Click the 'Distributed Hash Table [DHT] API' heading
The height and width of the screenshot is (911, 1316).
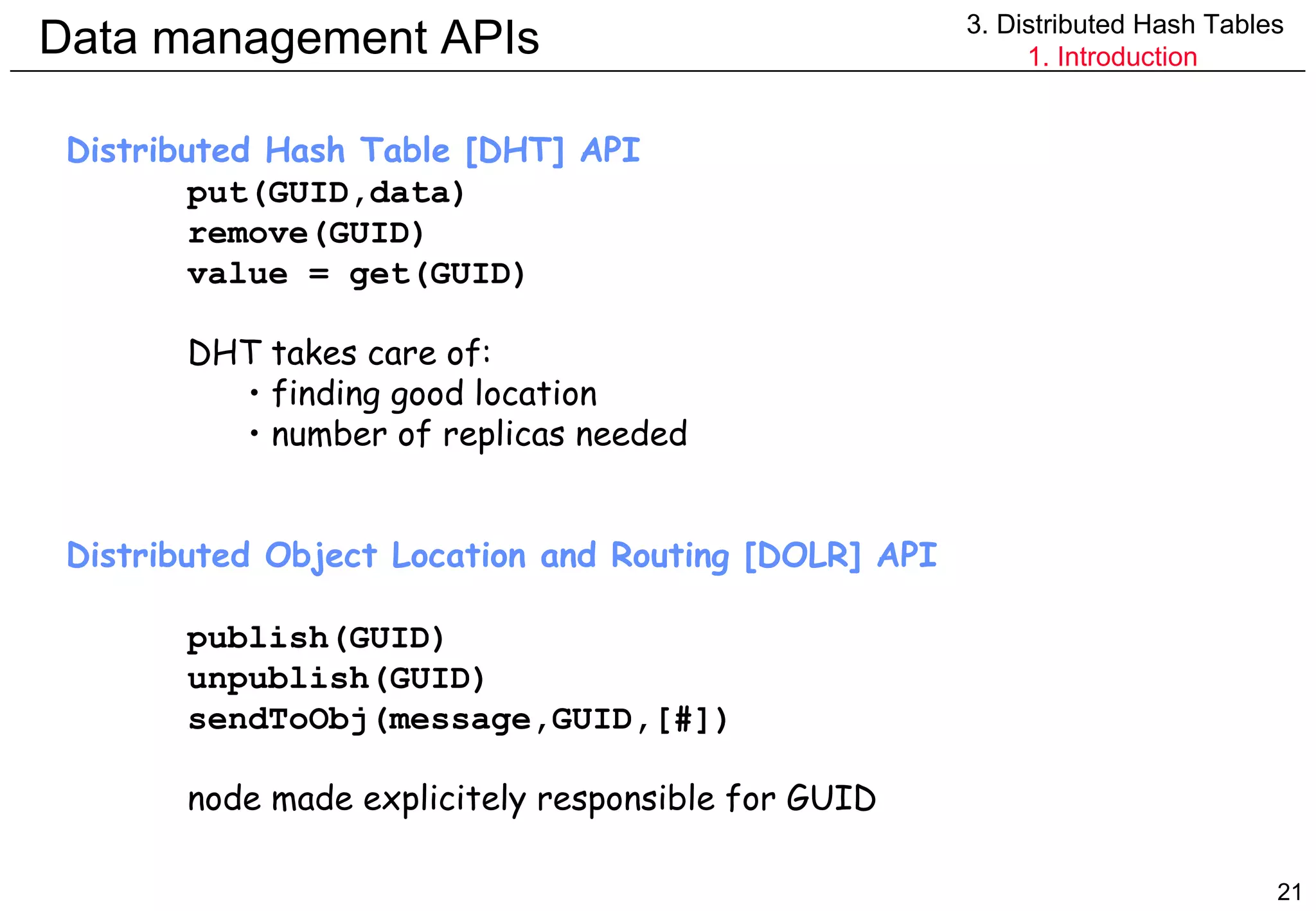click(x=353, y=151)
